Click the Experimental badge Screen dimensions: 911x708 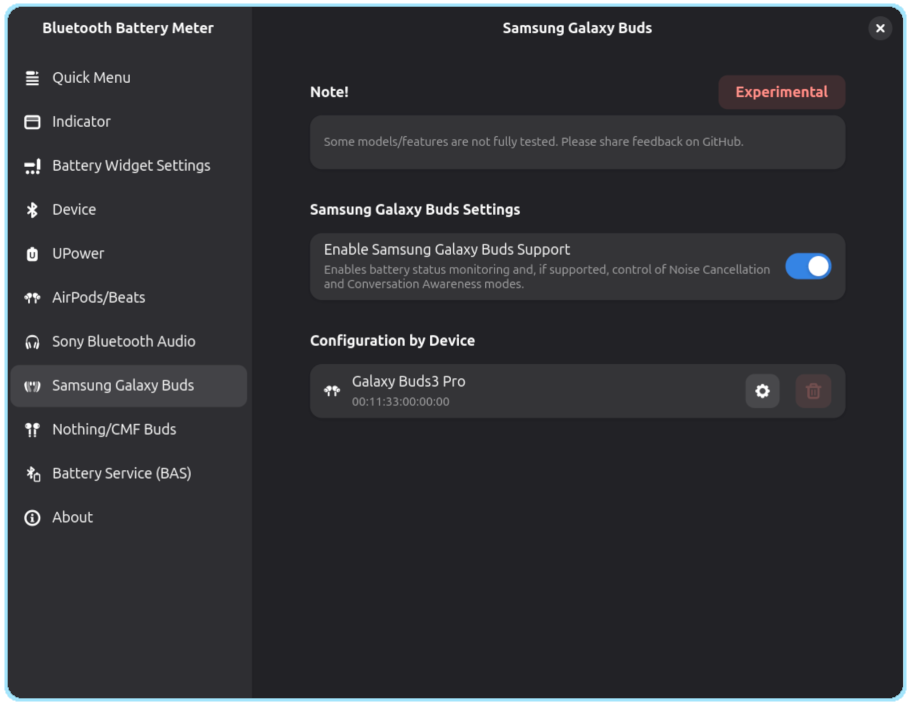(781, 92)
